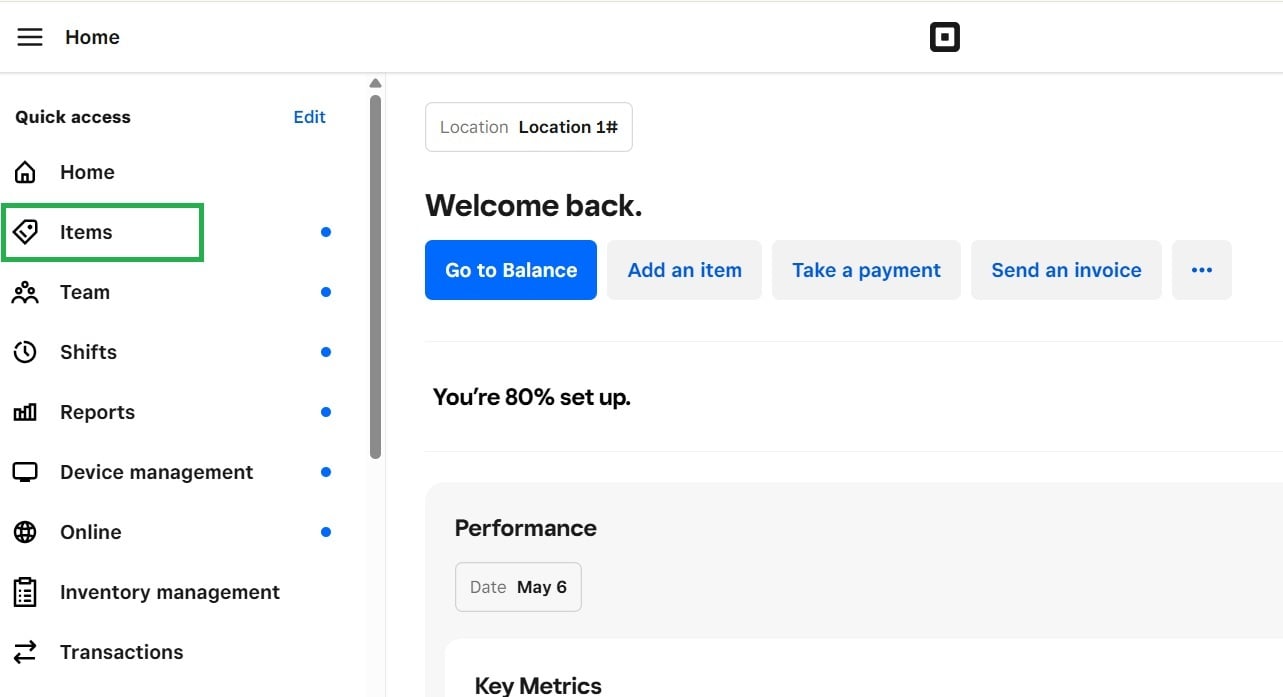Open Shifts using the clock icon

point(25,351)
